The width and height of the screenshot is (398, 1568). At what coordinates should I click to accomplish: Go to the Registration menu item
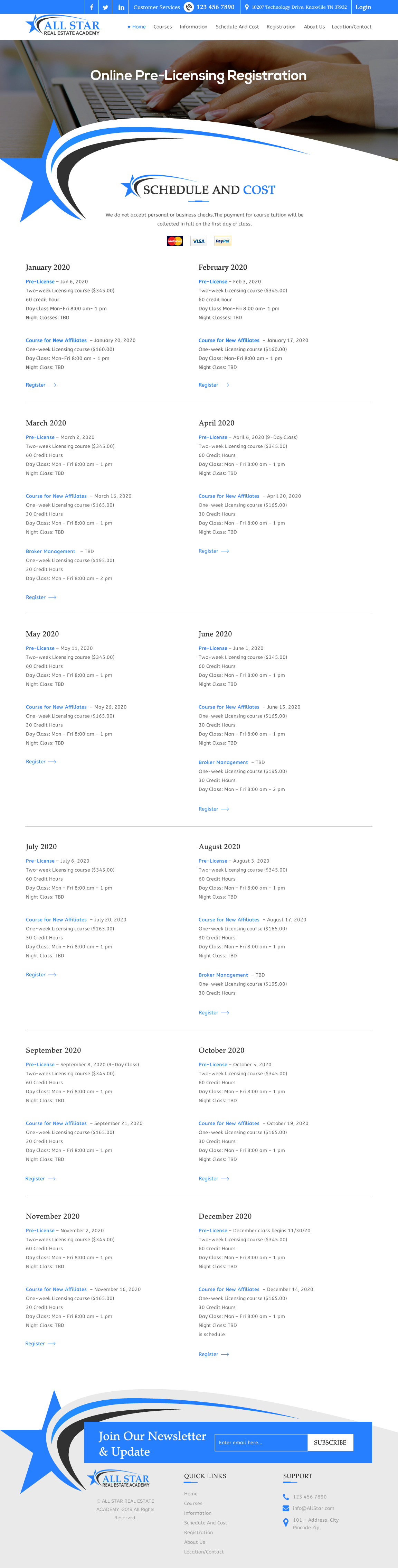click(x=281, y=27)
